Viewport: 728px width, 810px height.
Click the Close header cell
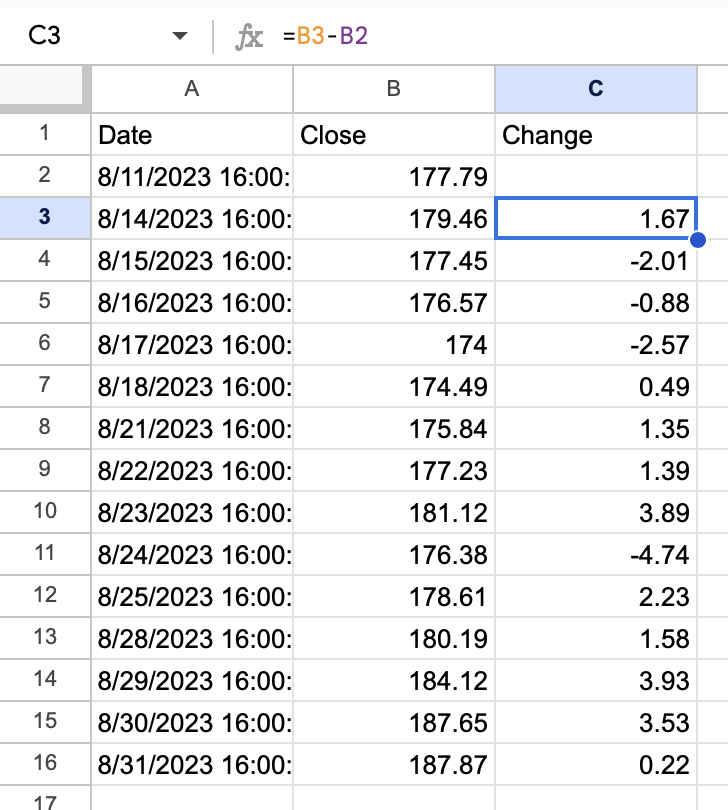coord(394,134)
